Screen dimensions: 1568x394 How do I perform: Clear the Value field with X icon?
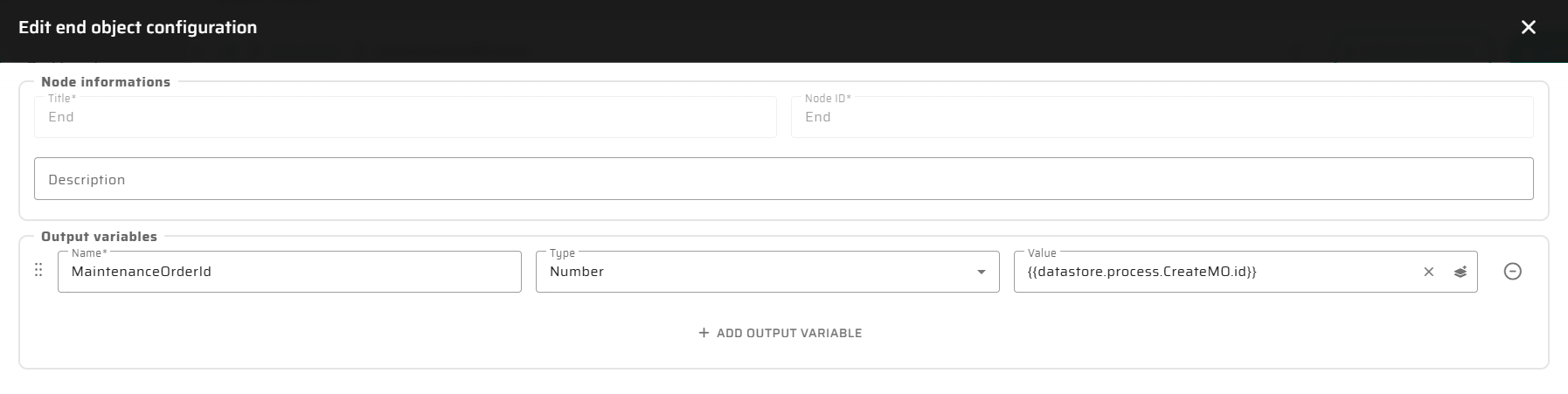point(1428,272)
